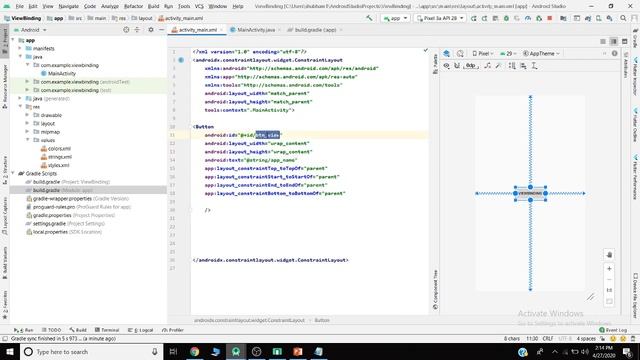Hide the Project panel with minus icon
This screenshot has height=360, width=640.
(x=161, y=30)
